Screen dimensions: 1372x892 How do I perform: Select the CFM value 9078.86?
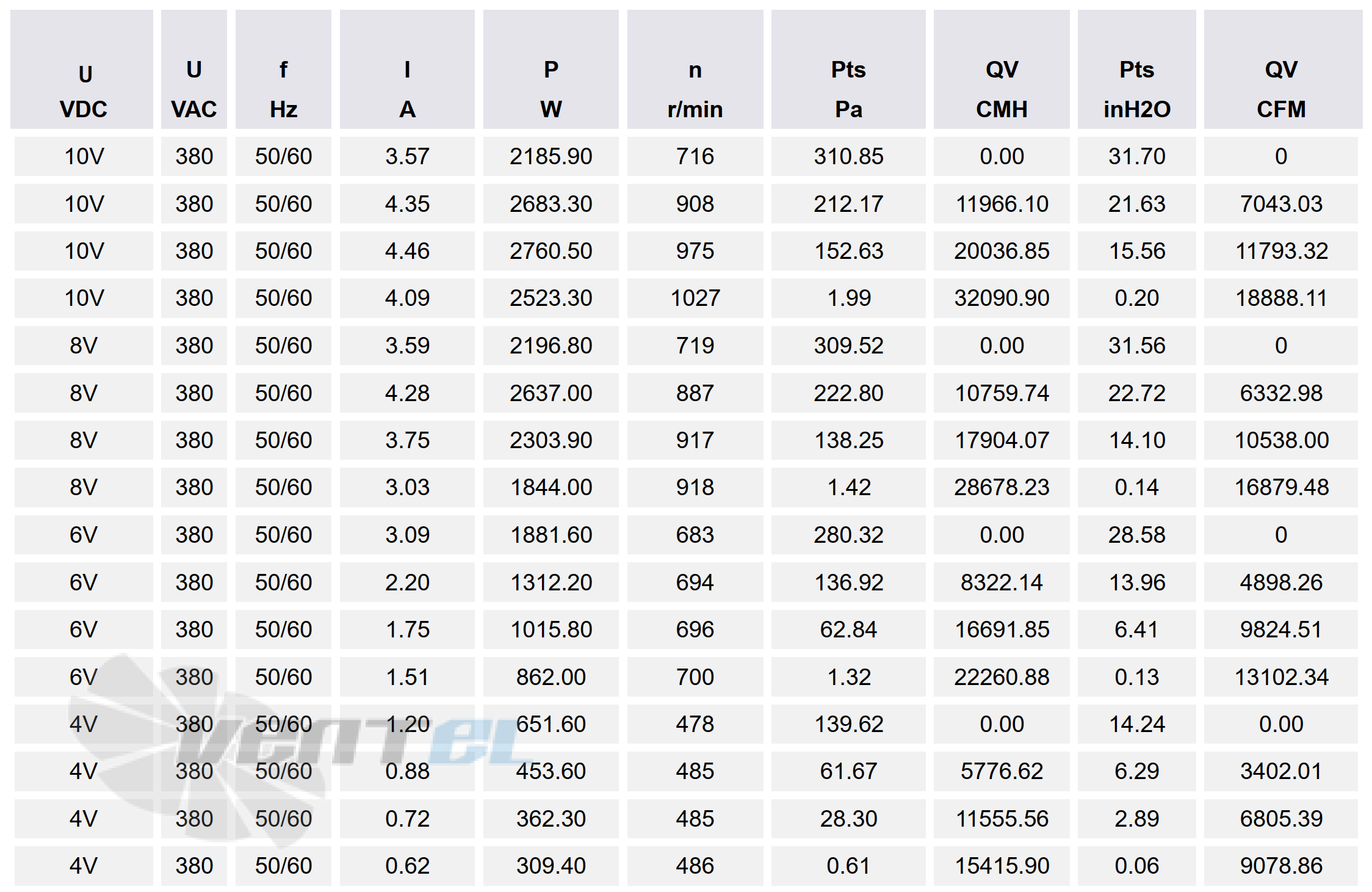[x=1281, y=866]
